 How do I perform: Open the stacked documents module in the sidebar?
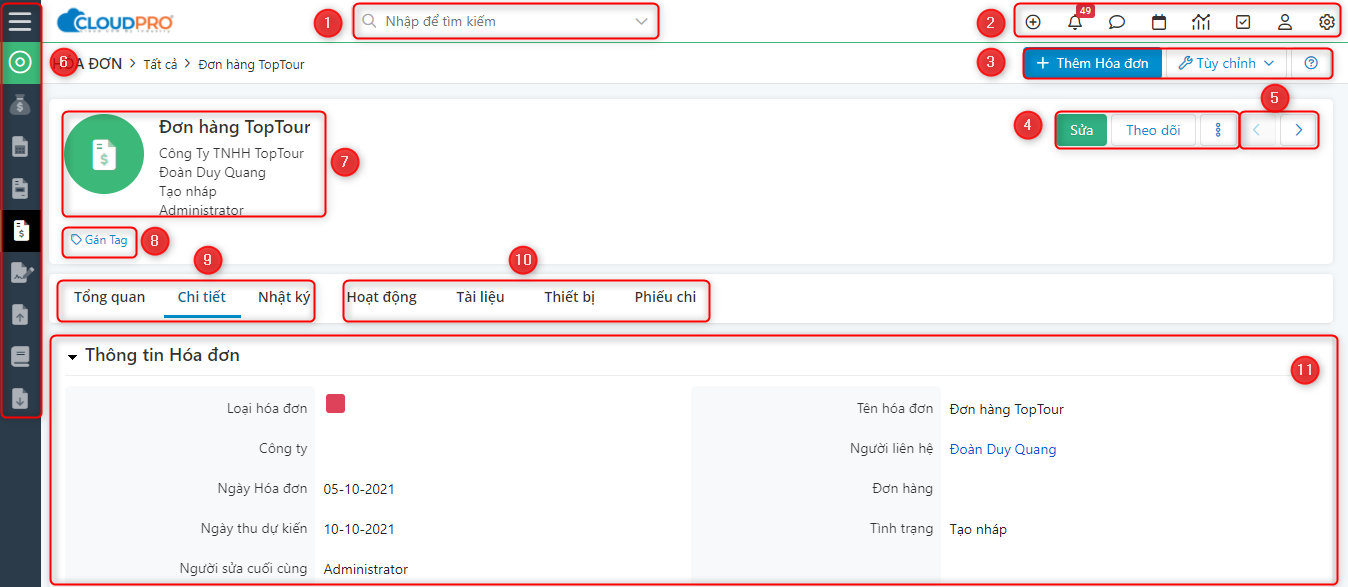tap(20, 188)
